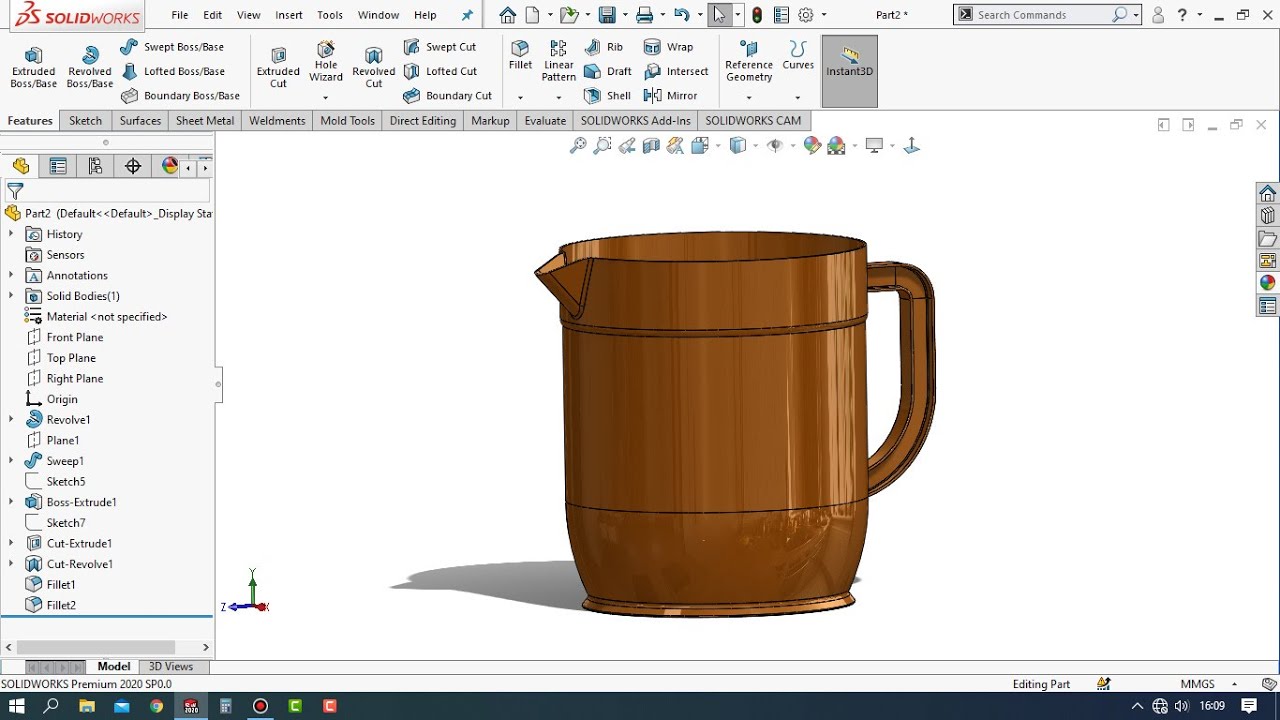
Task: Click Boundary Boss/Base
Action: (x=180, y=96)
